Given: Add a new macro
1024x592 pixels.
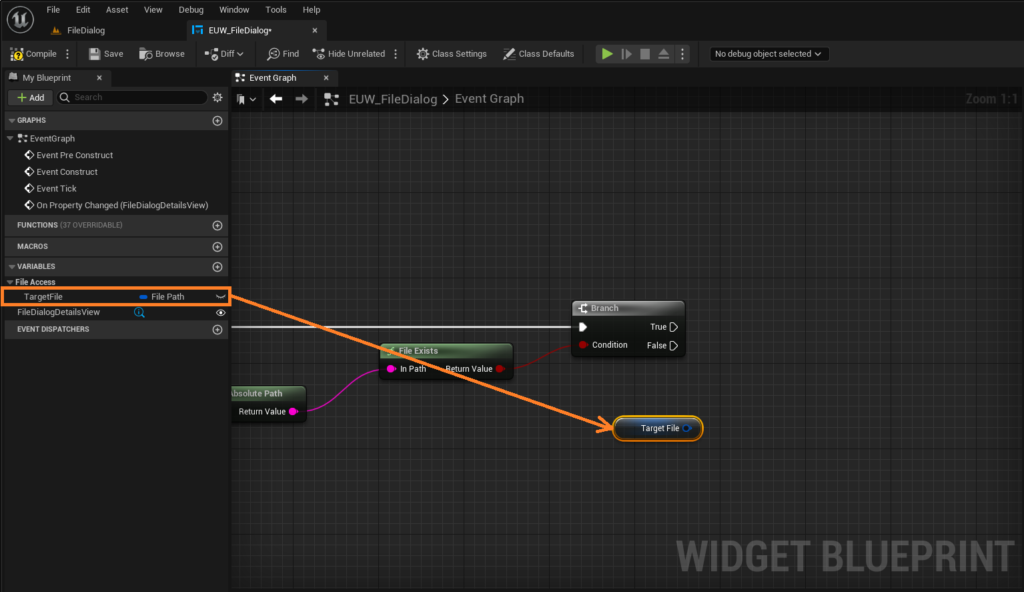Looking at the screenshot, I should pyautogui.click(x=217, y=247).
